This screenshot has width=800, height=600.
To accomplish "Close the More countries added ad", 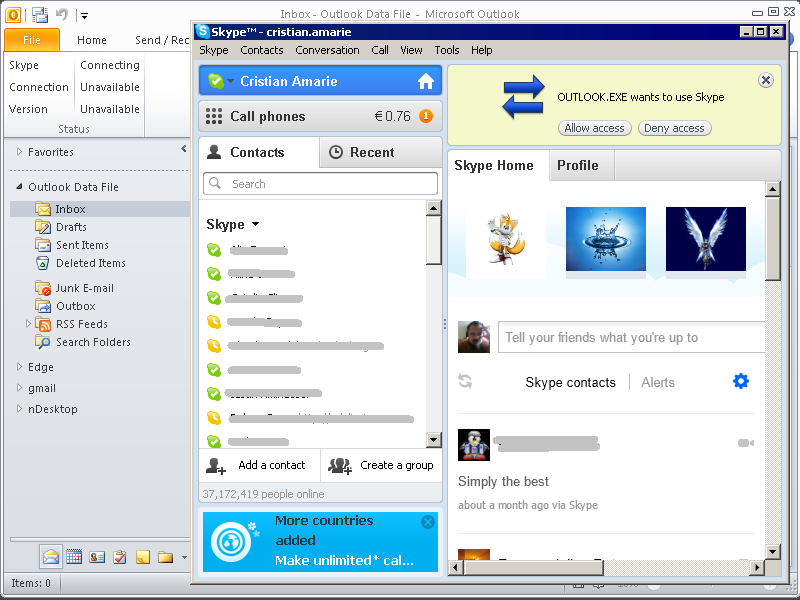I will (x=428, y=521).
